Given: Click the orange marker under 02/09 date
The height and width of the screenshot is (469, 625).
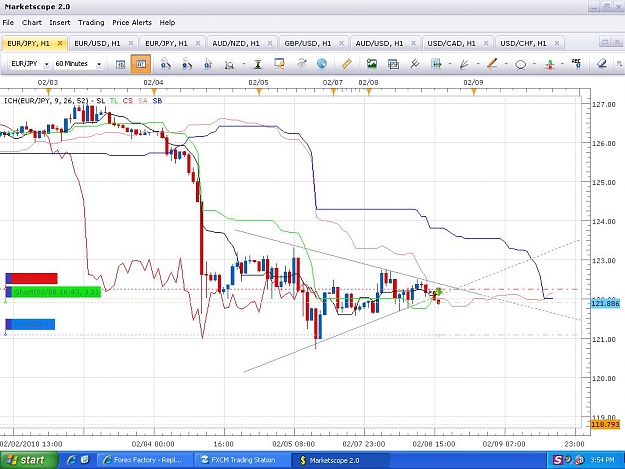Looking at the screenshot, I should click(474, 92).
